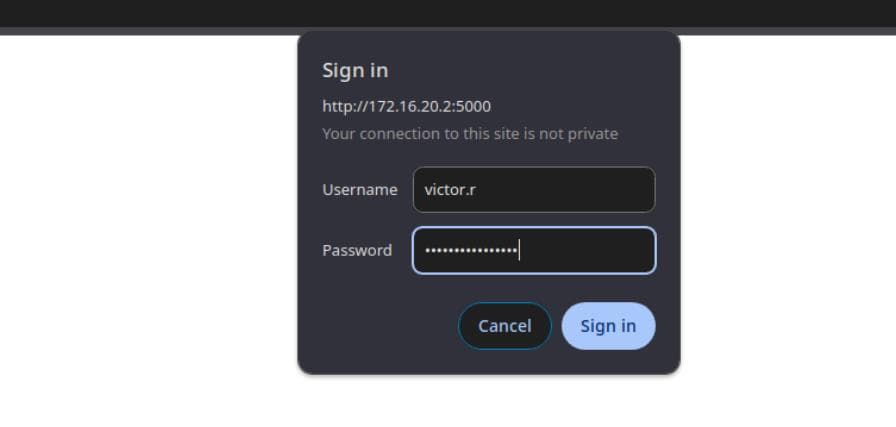
Task: Click the "Sign in" dialog heading
Action: point(355,71)
